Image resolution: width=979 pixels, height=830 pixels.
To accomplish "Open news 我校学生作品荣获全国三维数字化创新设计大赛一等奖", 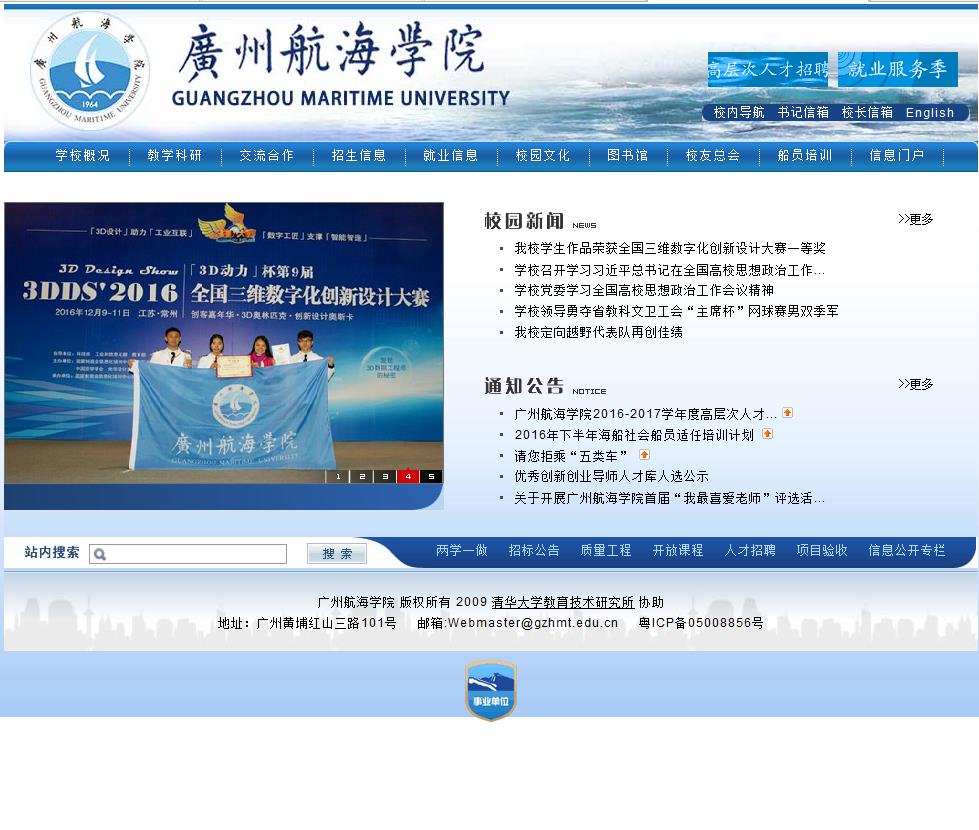I will [x=670, y=249].
